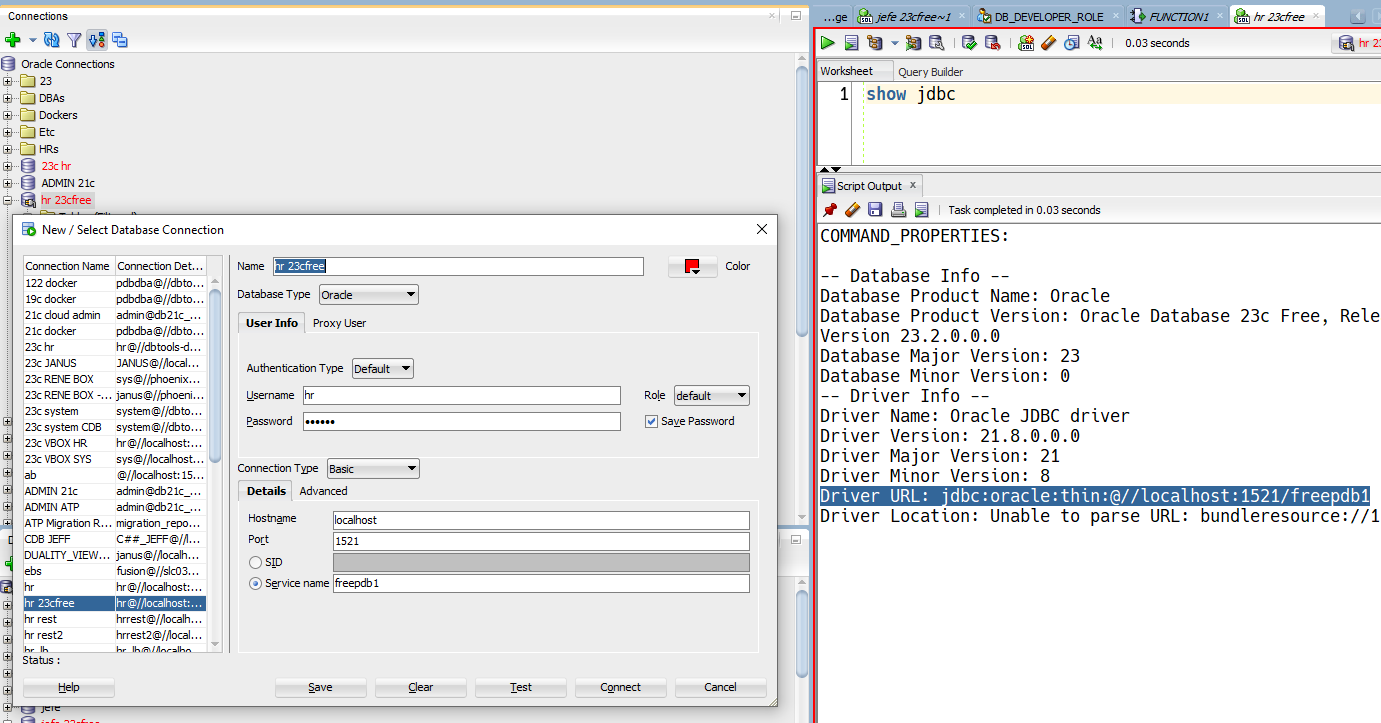The height and width of the screenshot is (723, 1381).
Task: Run Statement with green play icon
Action: pyautogui.click(x=828, y=43)
